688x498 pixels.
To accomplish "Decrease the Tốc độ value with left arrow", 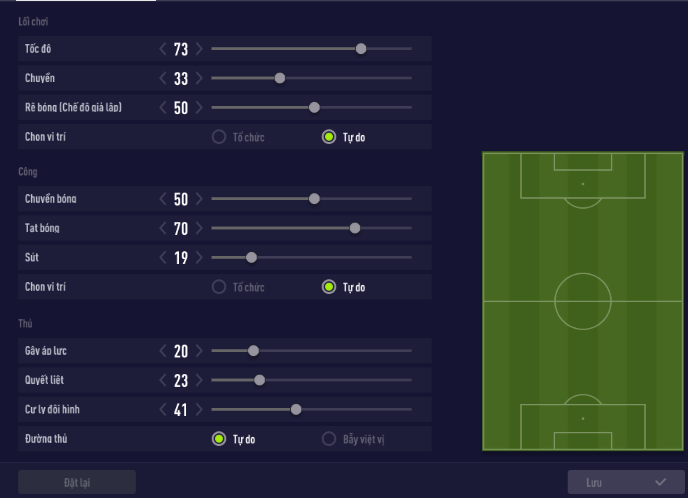I will [164, 48].
